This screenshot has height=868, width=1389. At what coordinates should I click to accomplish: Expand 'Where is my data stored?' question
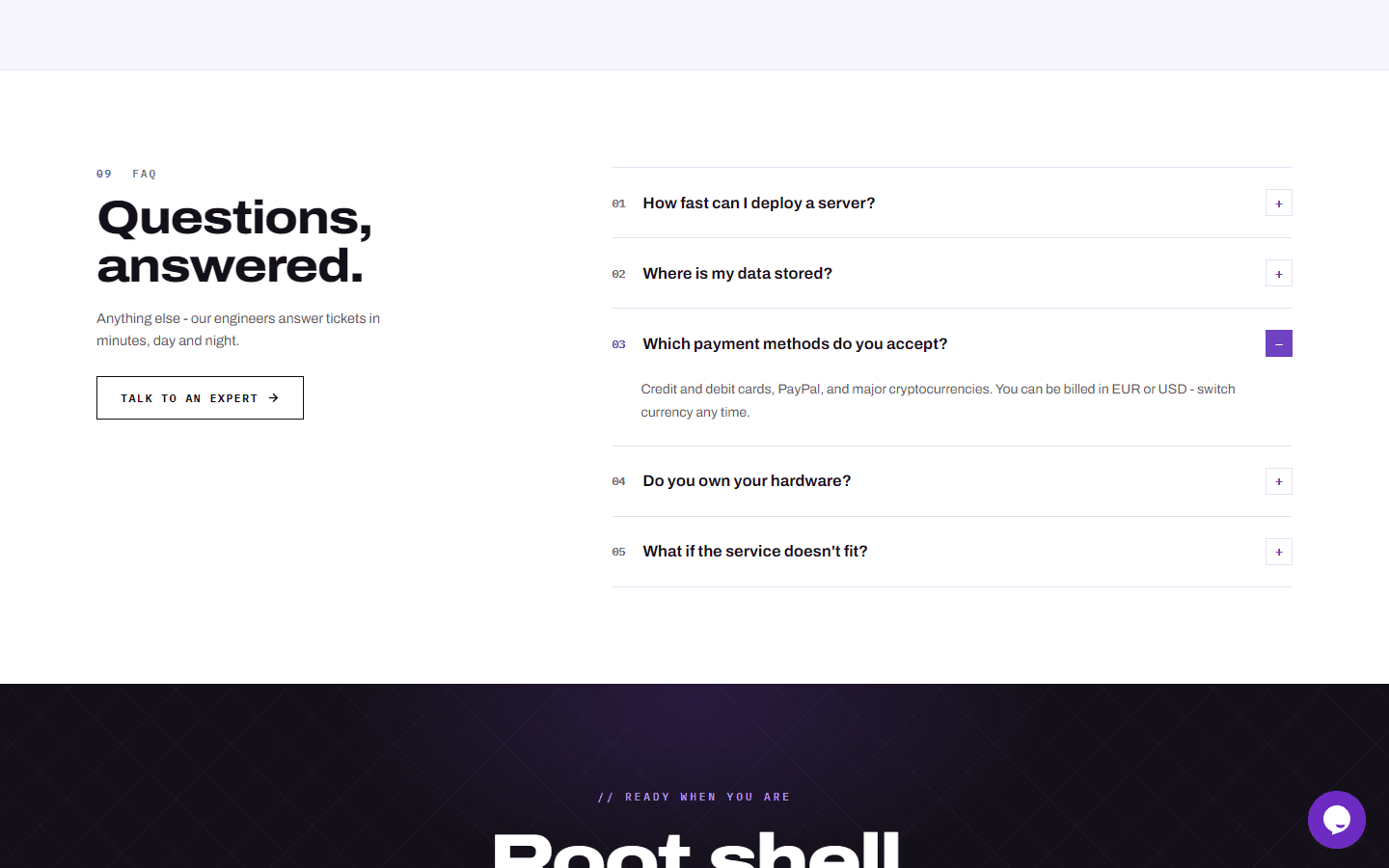tap(951, 273)
